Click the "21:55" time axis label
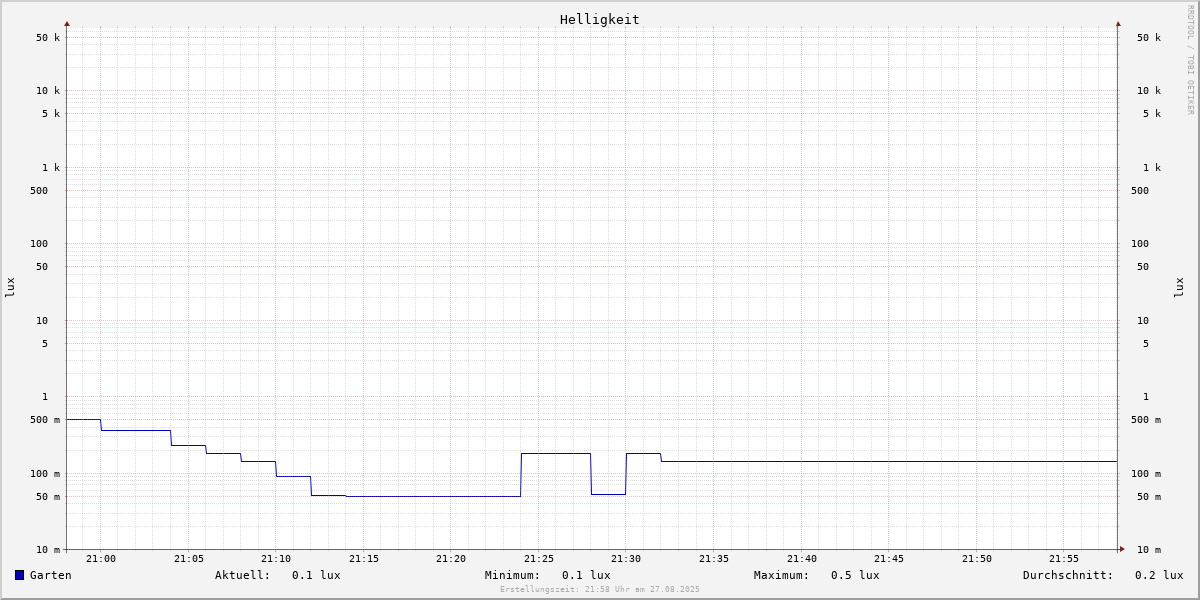 (1064, 559)
